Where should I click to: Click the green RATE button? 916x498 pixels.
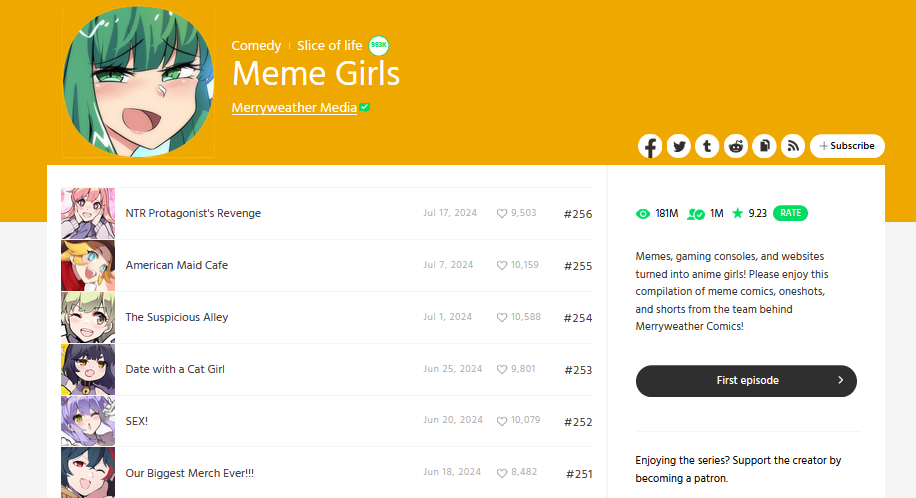tap(790, 213)
